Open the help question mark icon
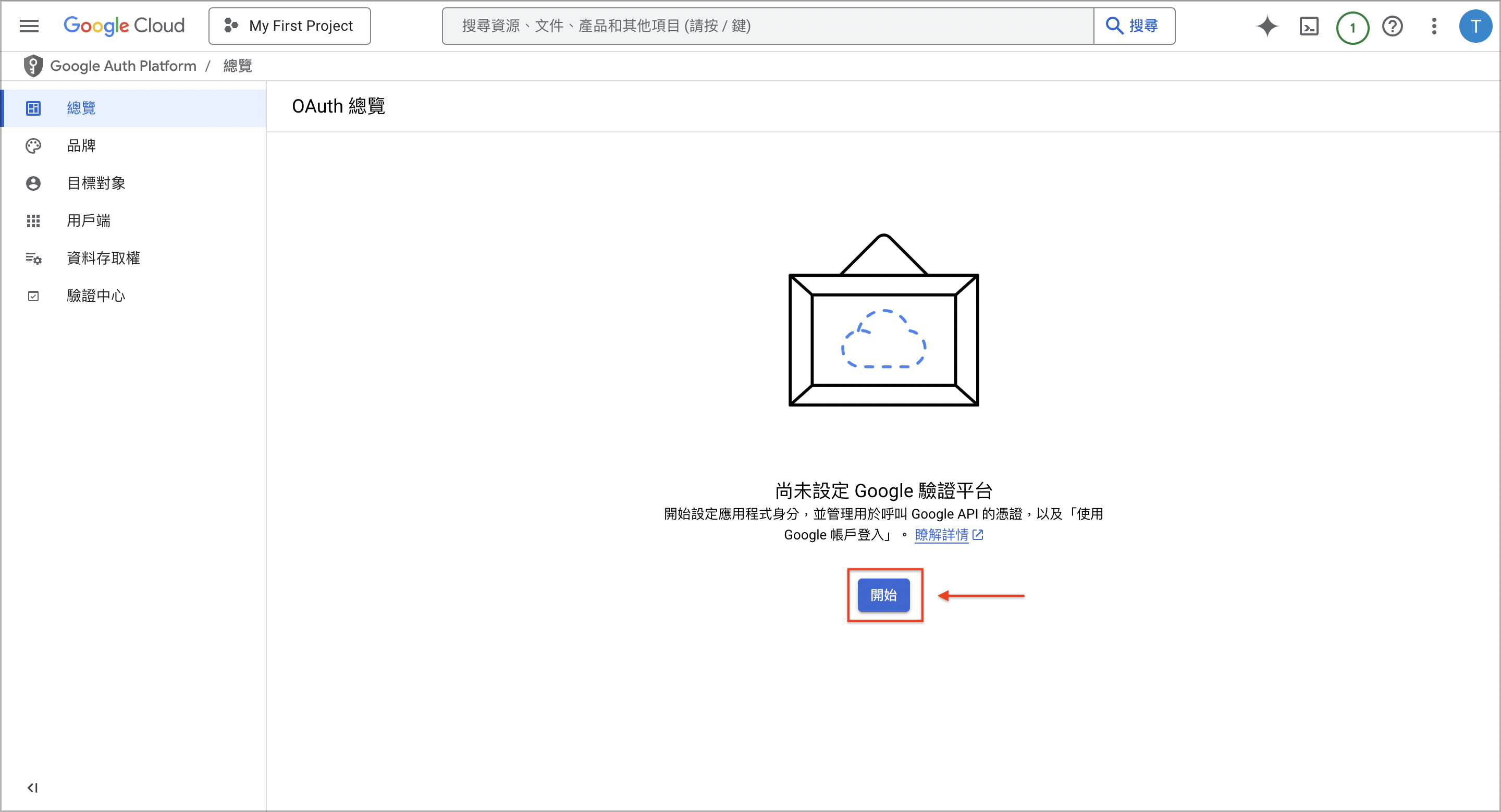Viewport: 1501px width, 812px height. pos(1392,26)
